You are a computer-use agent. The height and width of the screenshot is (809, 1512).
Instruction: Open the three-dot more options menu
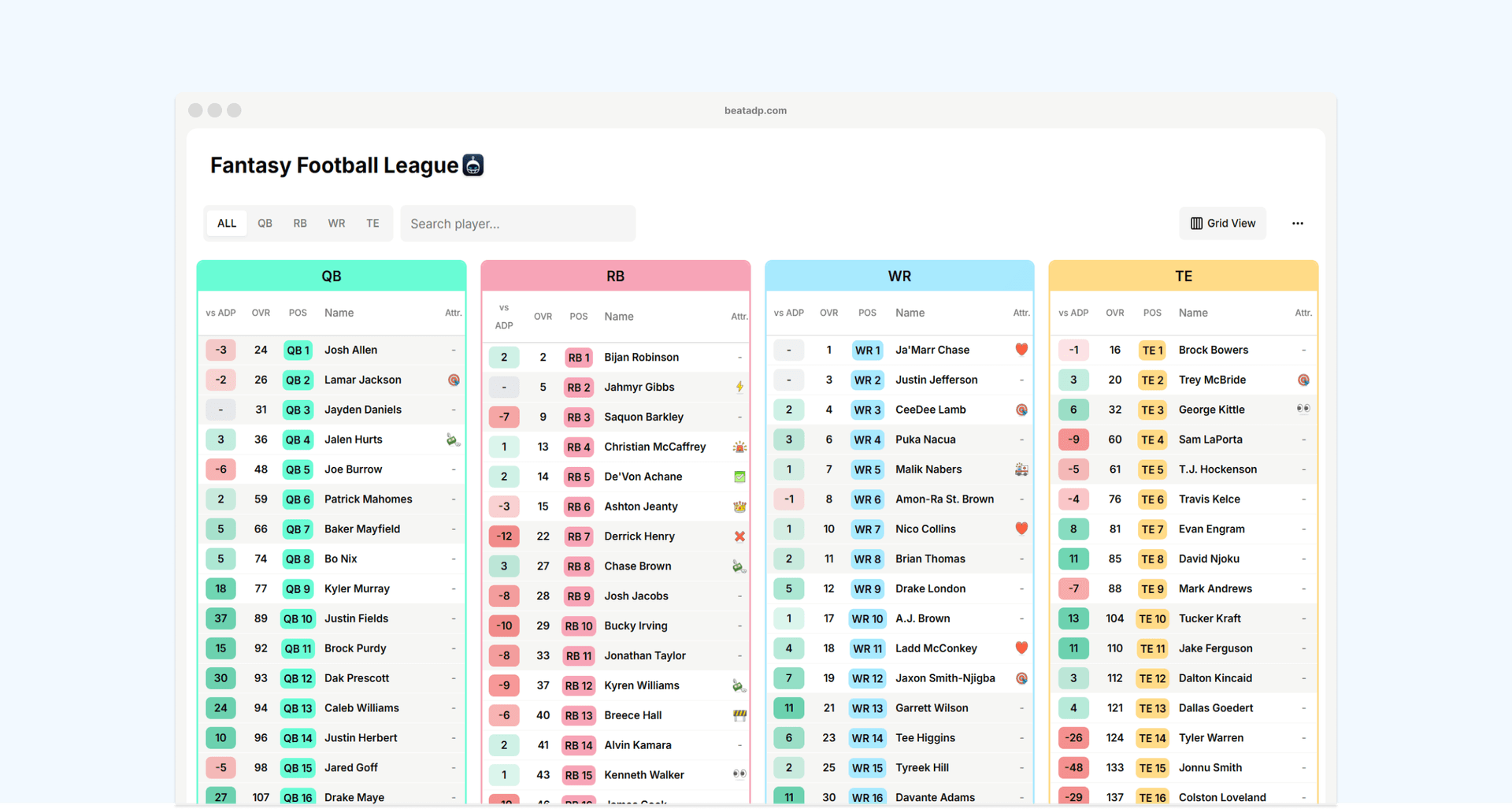click(x=1298, y=224)
